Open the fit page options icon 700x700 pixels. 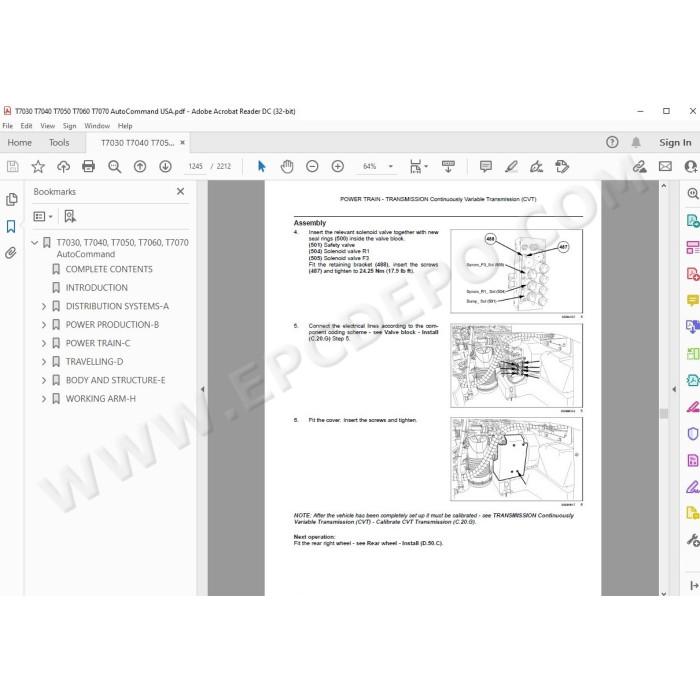[x=418, y=167]
